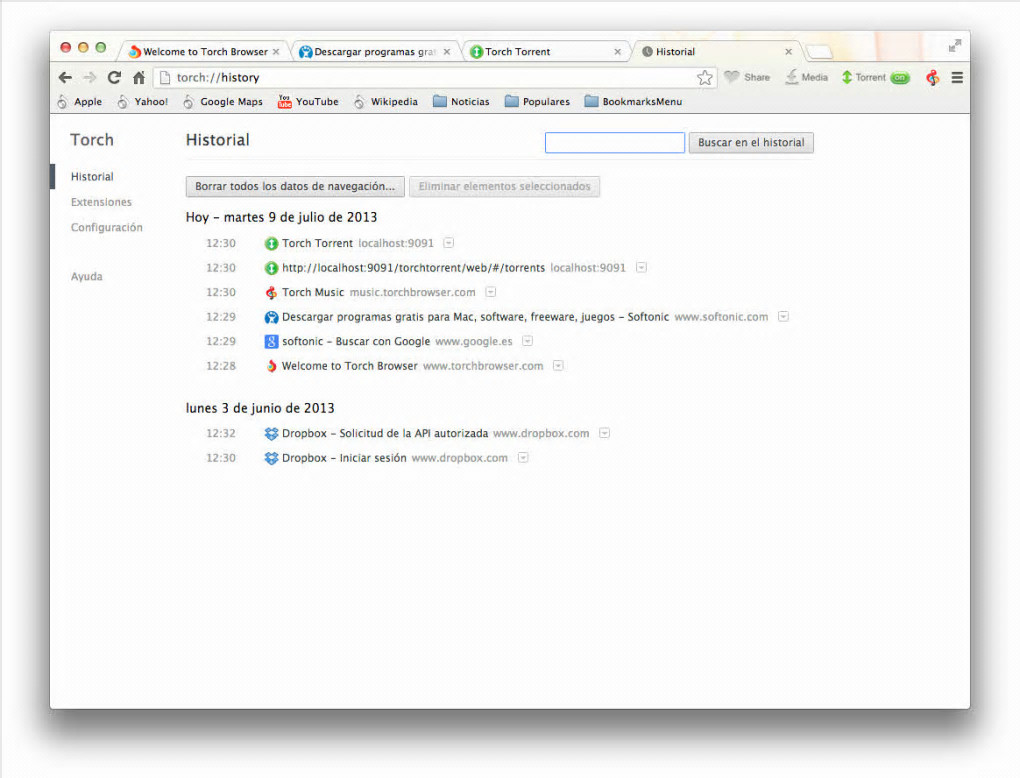Reload the current page
Viewport: 1020px width, 778px height.
[x=114, y=77]
